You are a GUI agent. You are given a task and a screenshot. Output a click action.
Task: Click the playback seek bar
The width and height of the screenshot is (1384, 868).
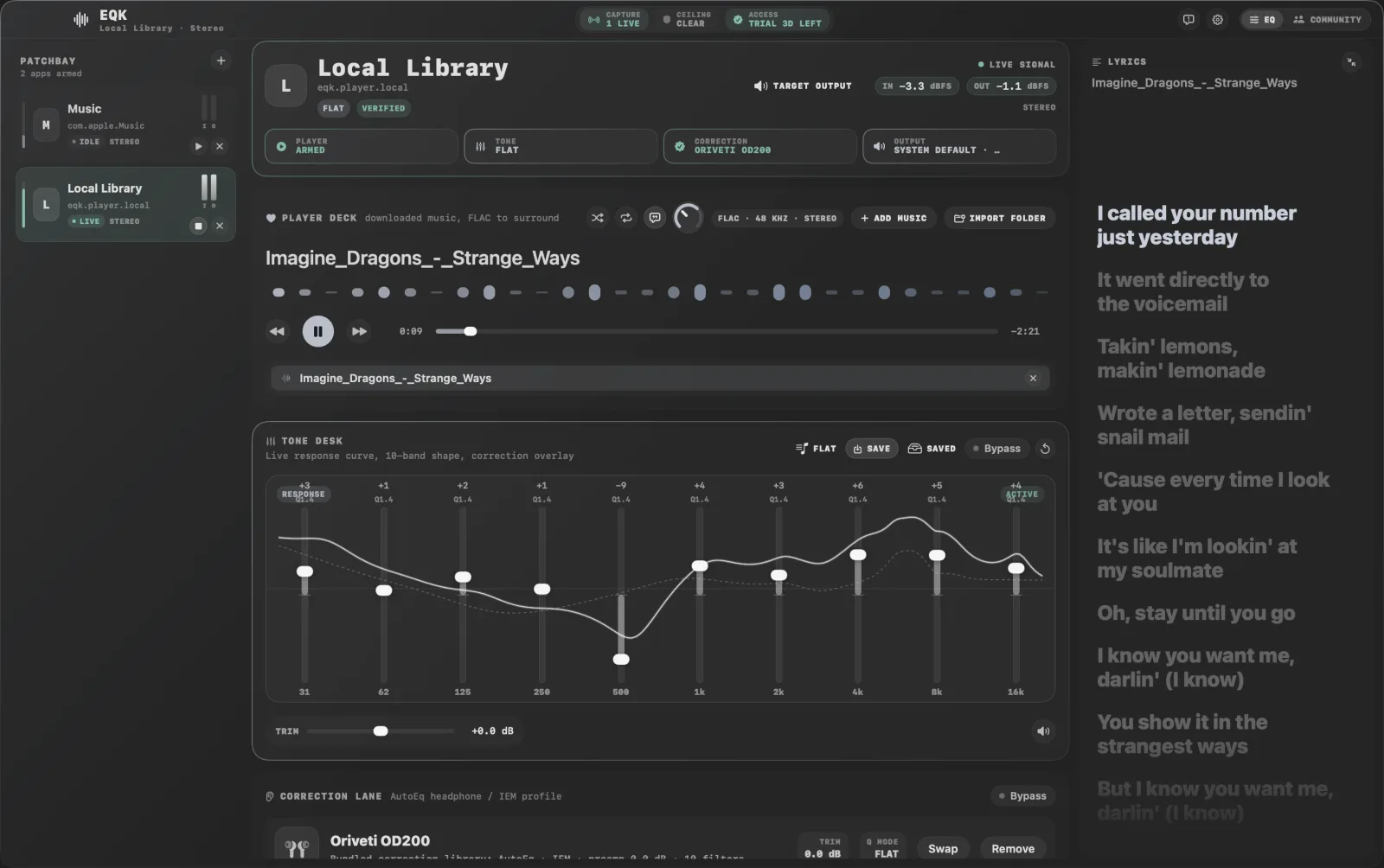717,331
